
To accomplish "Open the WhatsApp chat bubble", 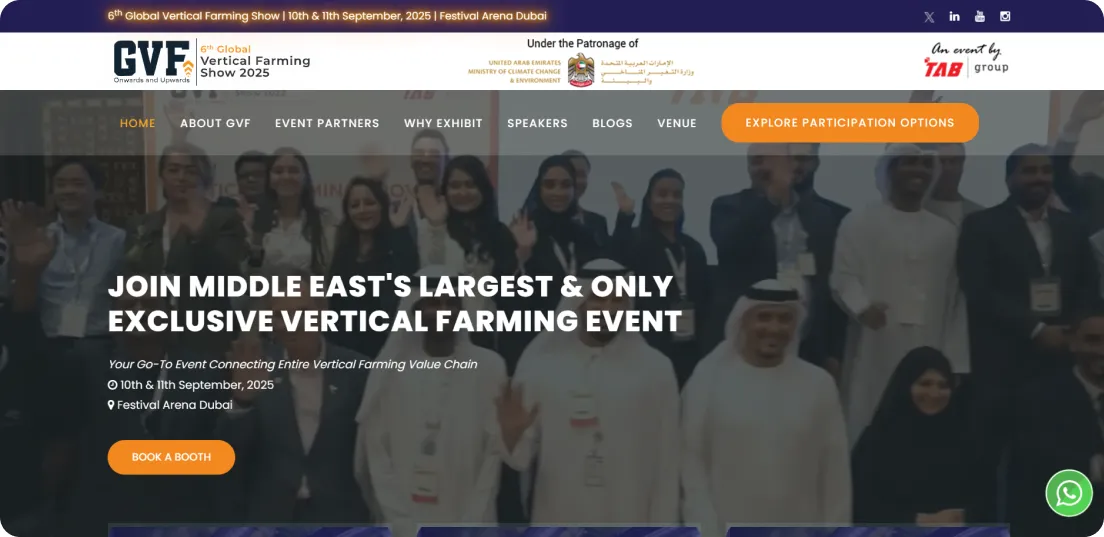I will coord(1069,493).
